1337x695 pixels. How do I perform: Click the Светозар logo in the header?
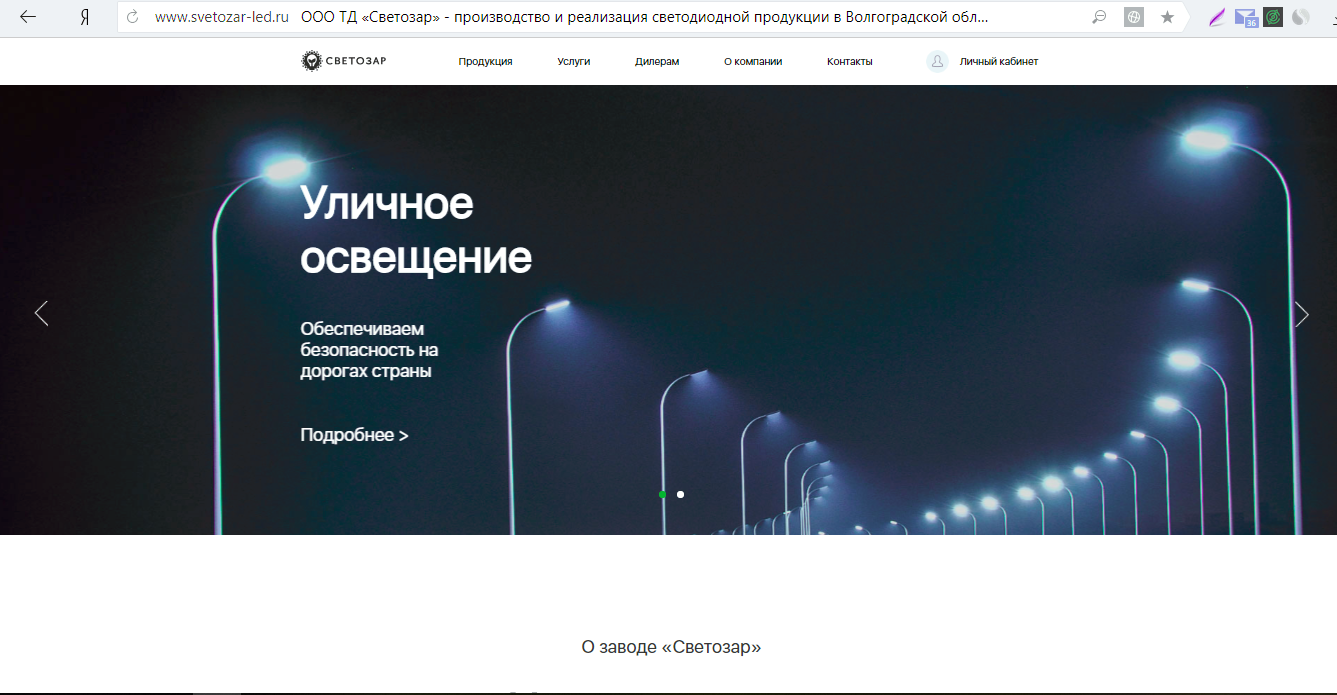344,61
